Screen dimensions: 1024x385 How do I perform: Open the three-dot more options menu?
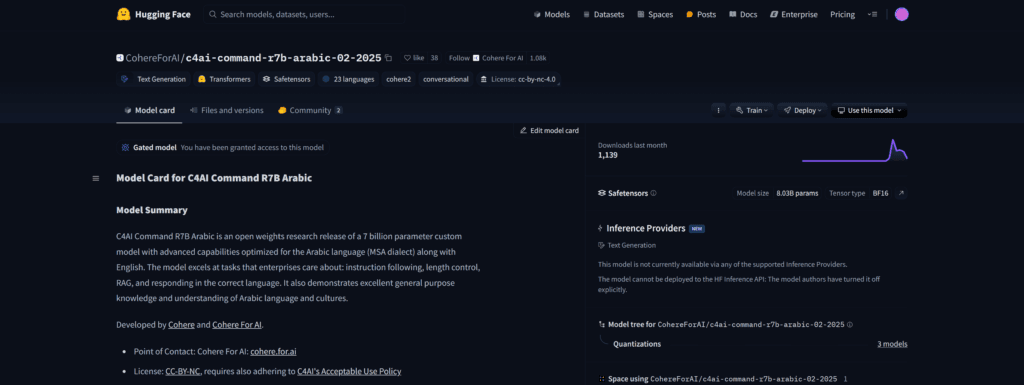point(718,110)
